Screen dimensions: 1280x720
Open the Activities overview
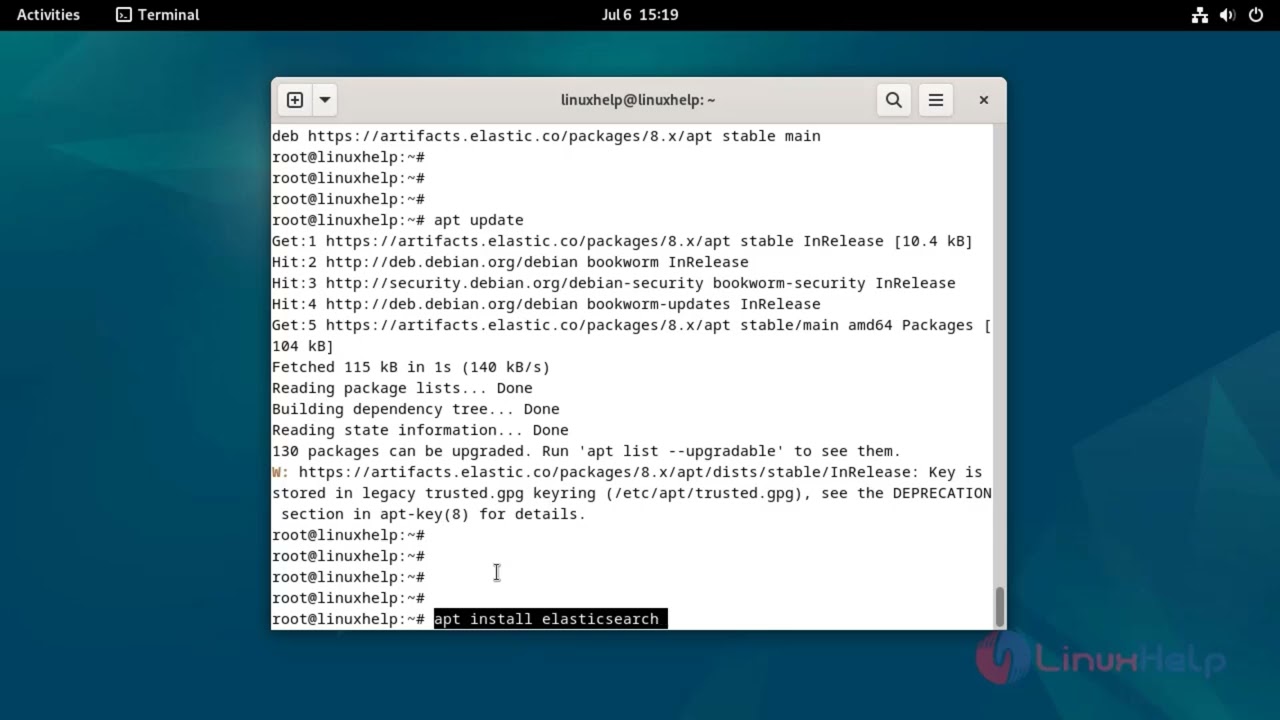[x=48, y=15]
